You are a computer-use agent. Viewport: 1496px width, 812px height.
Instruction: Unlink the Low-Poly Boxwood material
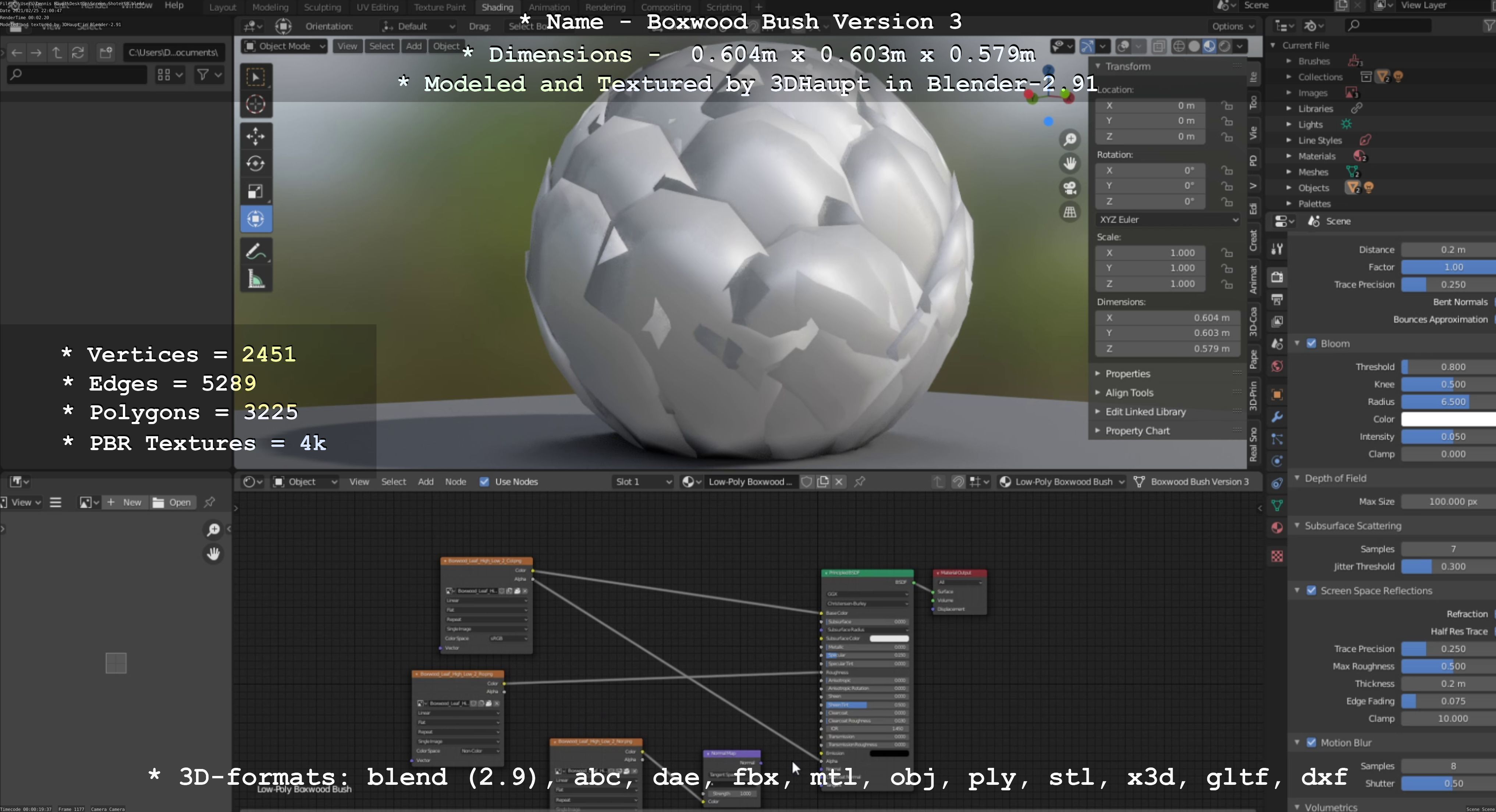click(839, 482)
